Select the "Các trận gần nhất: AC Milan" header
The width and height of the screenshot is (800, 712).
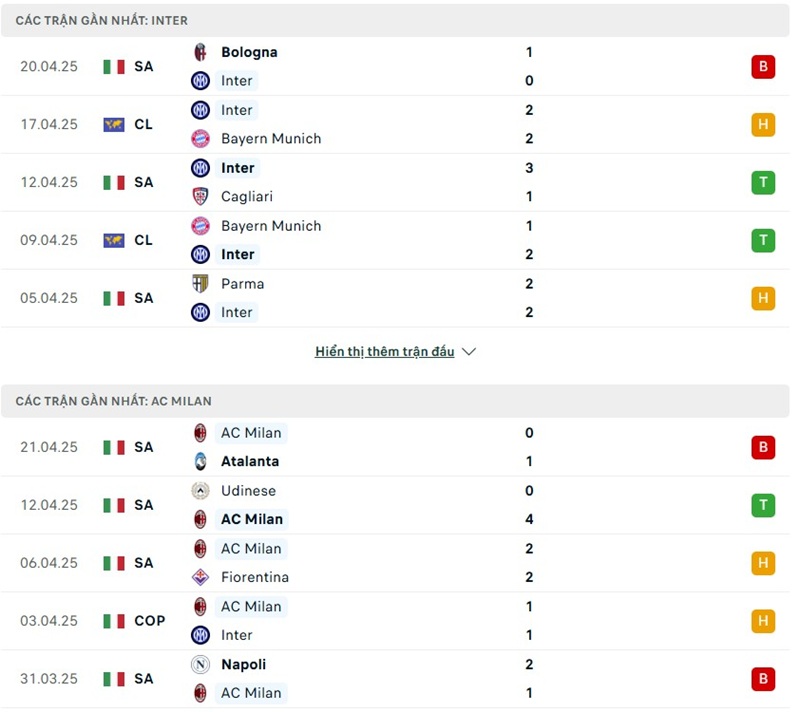tap(114, 401)
